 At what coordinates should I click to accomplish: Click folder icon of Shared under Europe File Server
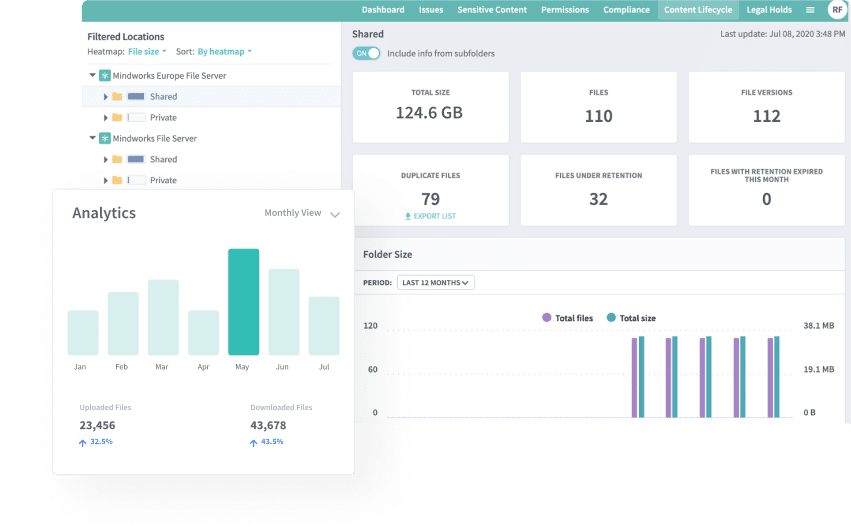click(x=117, y=97)
